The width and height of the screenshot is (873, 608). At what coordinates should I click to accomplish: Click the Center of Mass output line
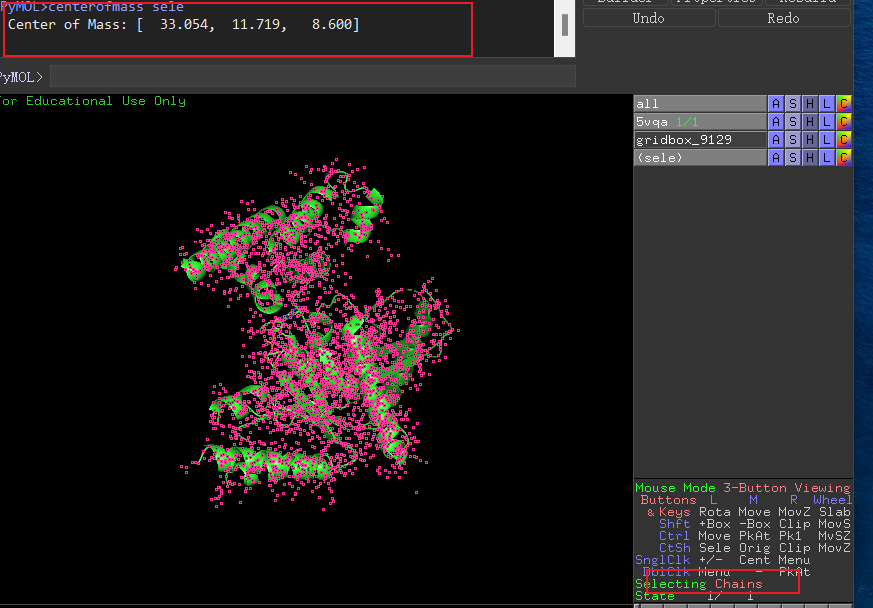click(184, 24)
